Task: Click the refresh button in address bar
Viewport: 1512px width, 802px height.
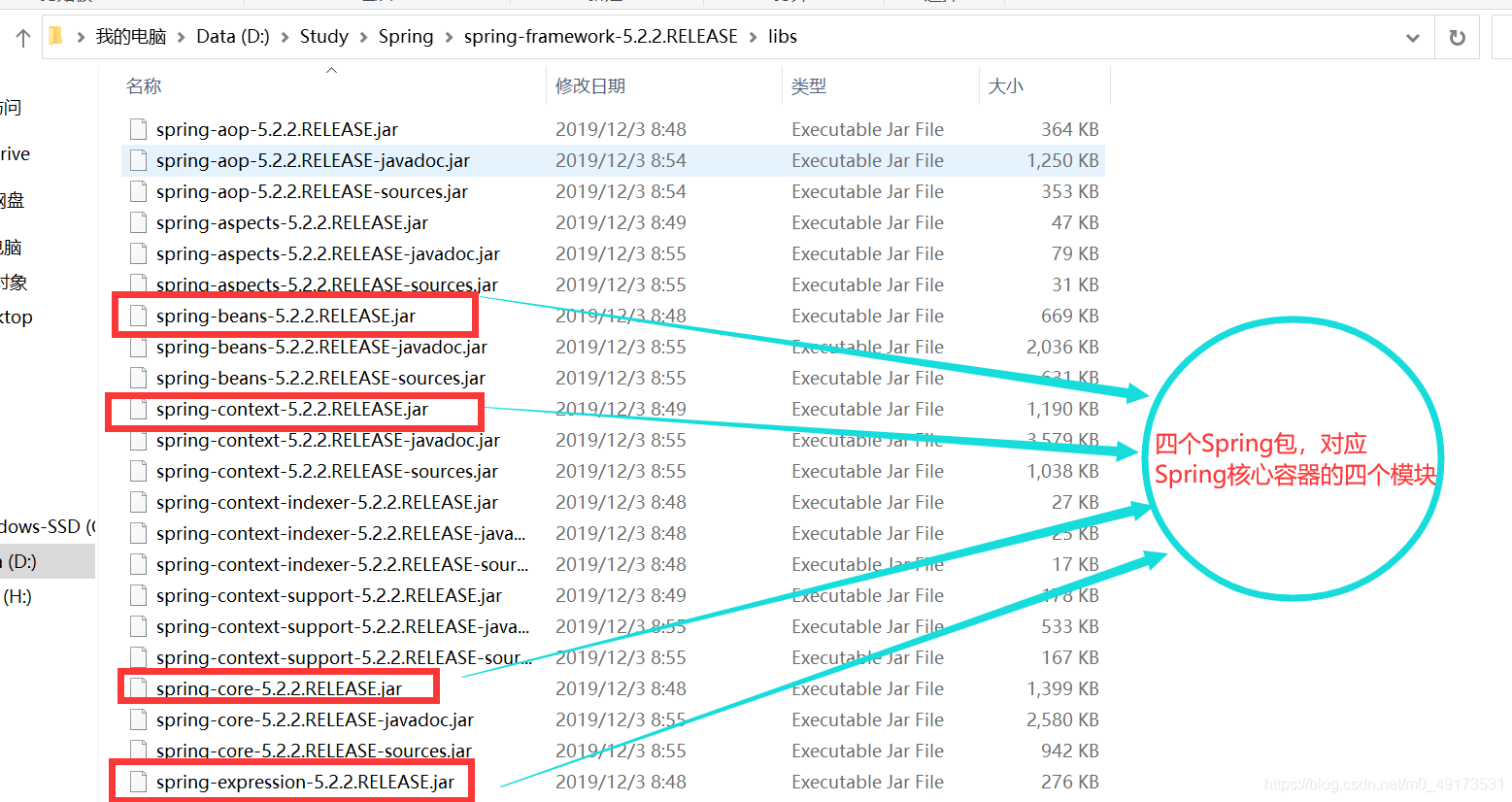Action: point(1457,38)
